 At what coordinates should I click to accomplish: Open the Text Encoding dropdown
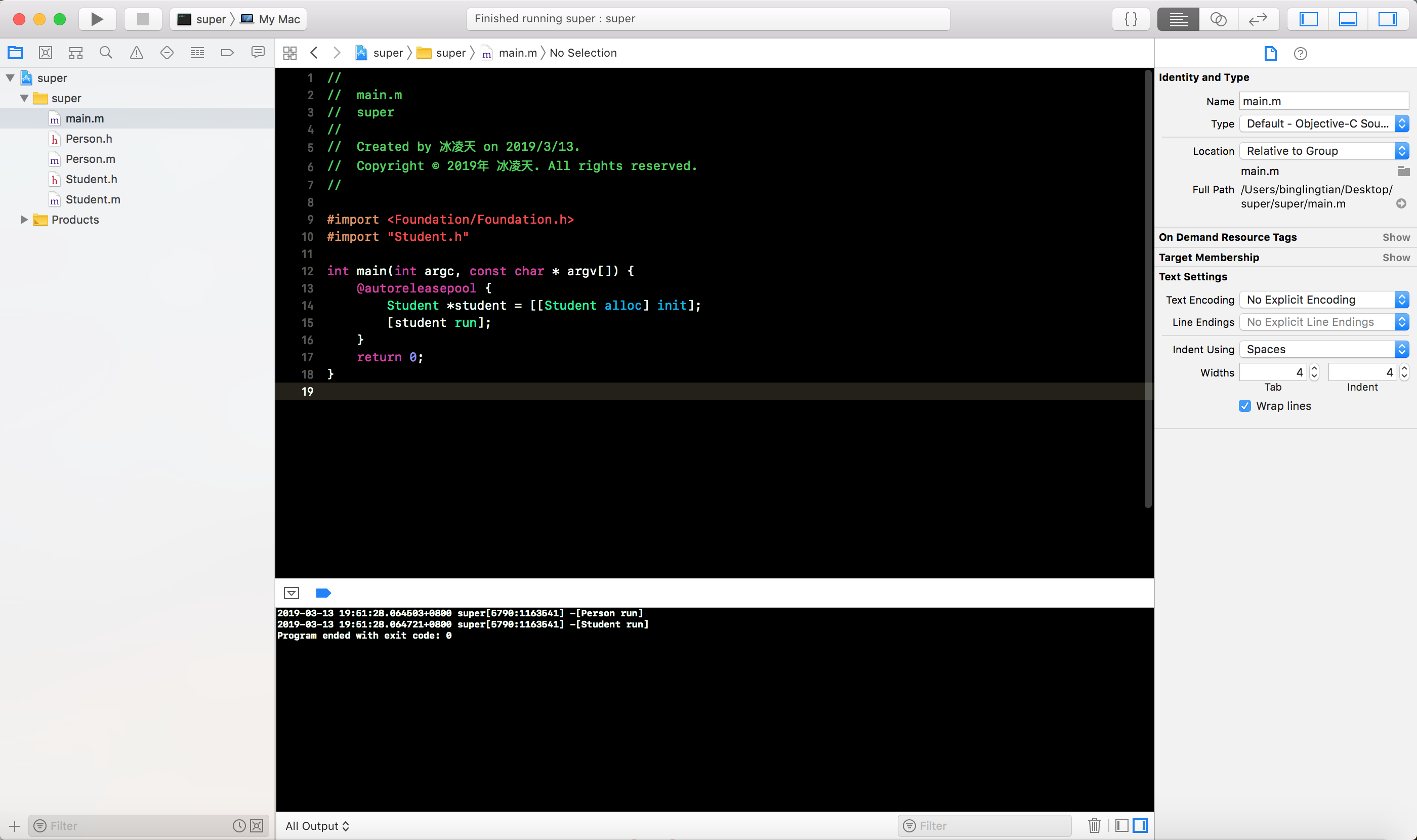(1323, 300)
